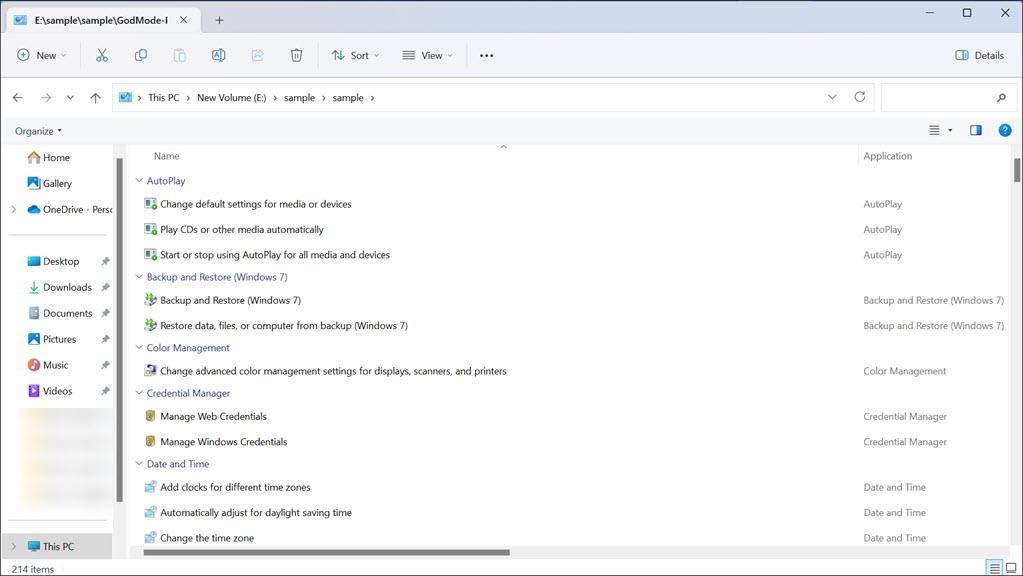This screenshot has height=576, width=1023.
Task: Switch to large icons view in status bar
Action: 1012,568
